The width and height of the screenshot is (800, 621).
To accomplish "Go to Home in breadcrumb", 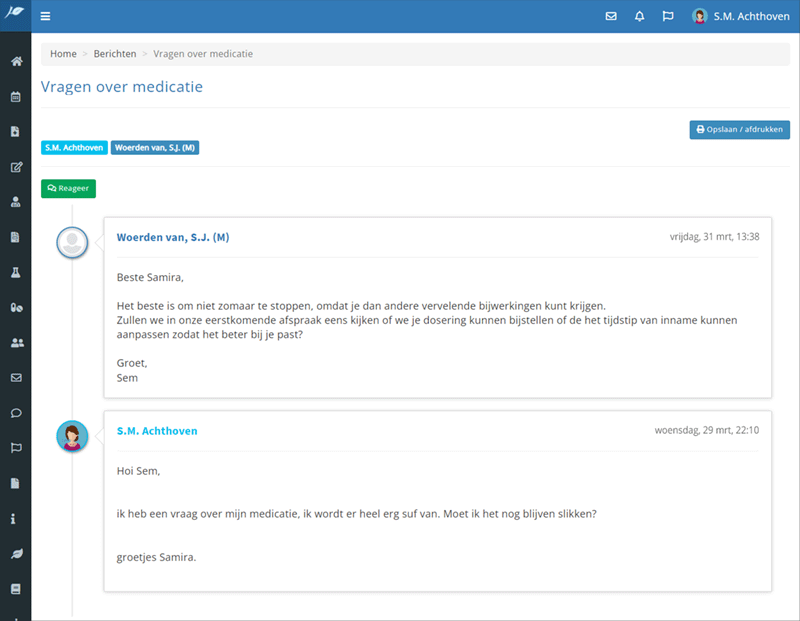I will click(63, 54).
